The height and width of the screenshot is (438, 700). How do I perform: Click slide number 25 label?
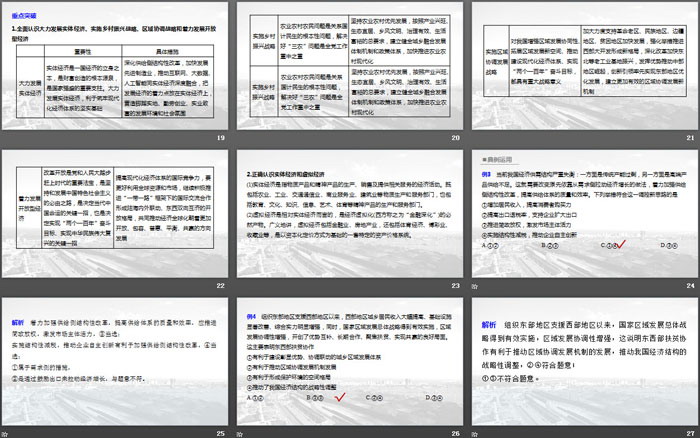pos(221,433)
